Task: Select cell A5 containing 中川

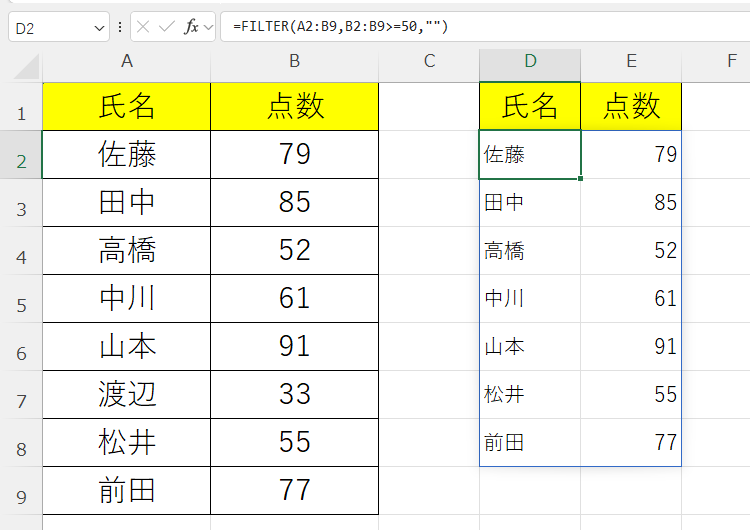Action: point(127,298)
